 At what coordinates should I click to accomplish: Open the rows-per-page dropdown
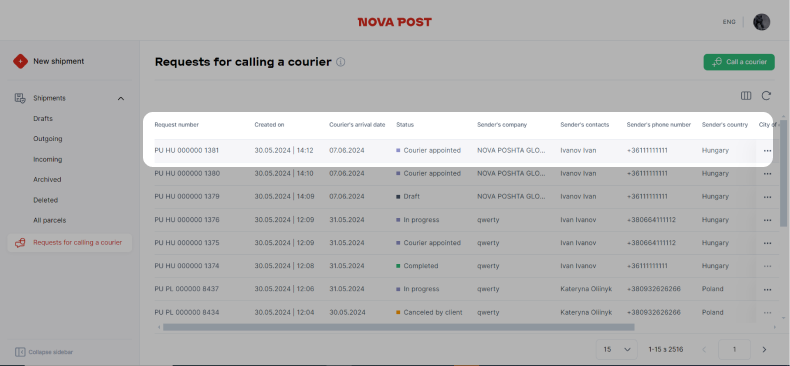click(617, 349)
